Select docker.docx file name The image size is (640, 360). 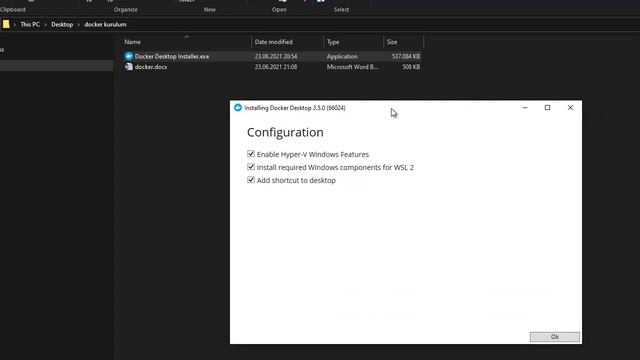click(x=151, y=67)
